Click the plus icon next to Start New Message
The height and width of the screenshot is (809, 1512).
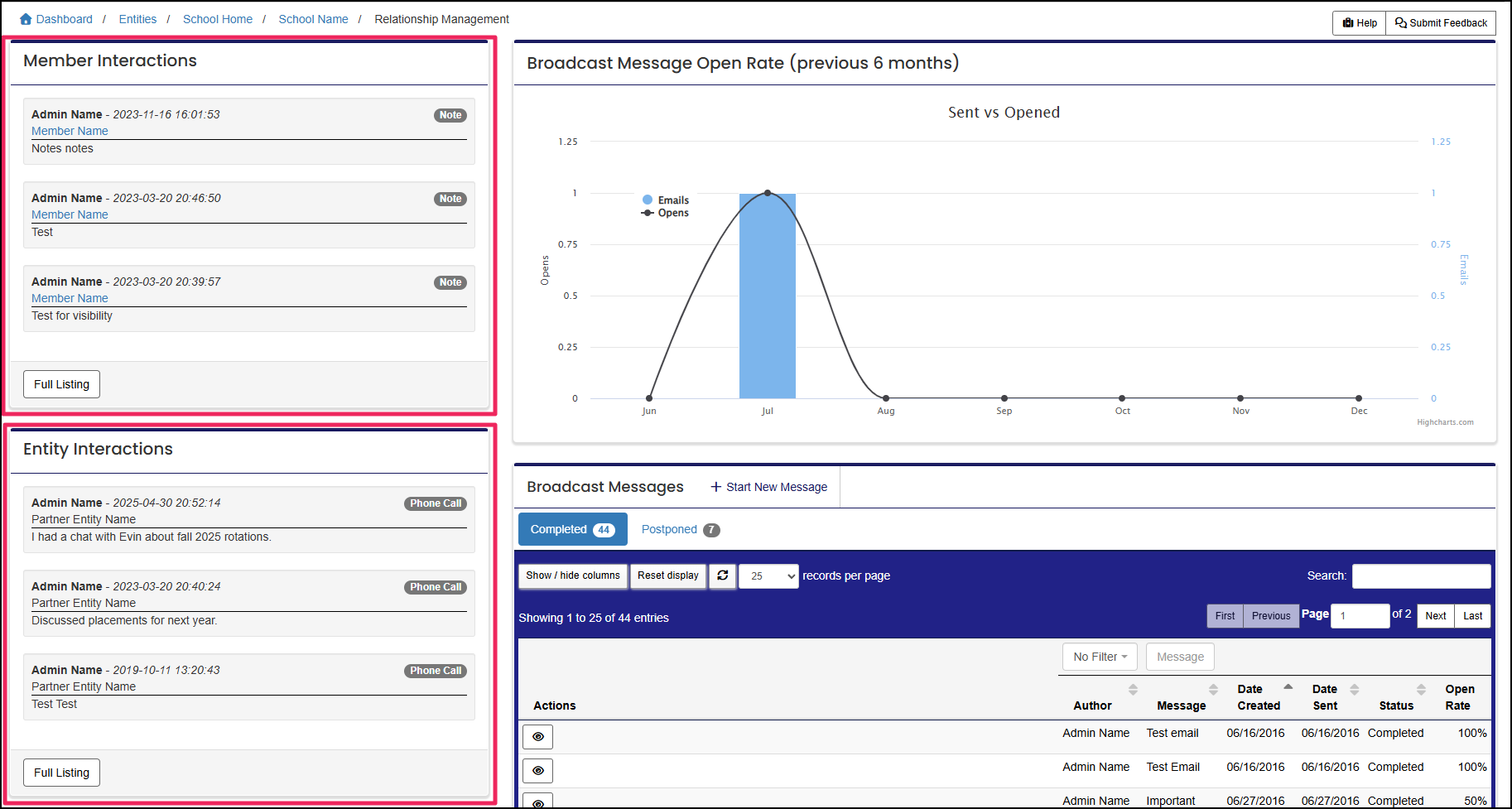tap(715, 487)
